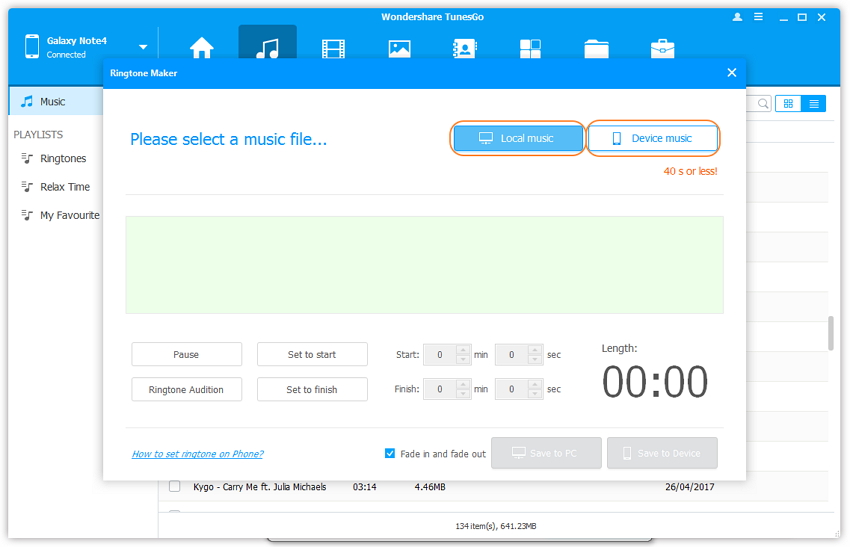Switch to list view icon
Viewport: 850px width, 547px height.
[x=814, y=103]
